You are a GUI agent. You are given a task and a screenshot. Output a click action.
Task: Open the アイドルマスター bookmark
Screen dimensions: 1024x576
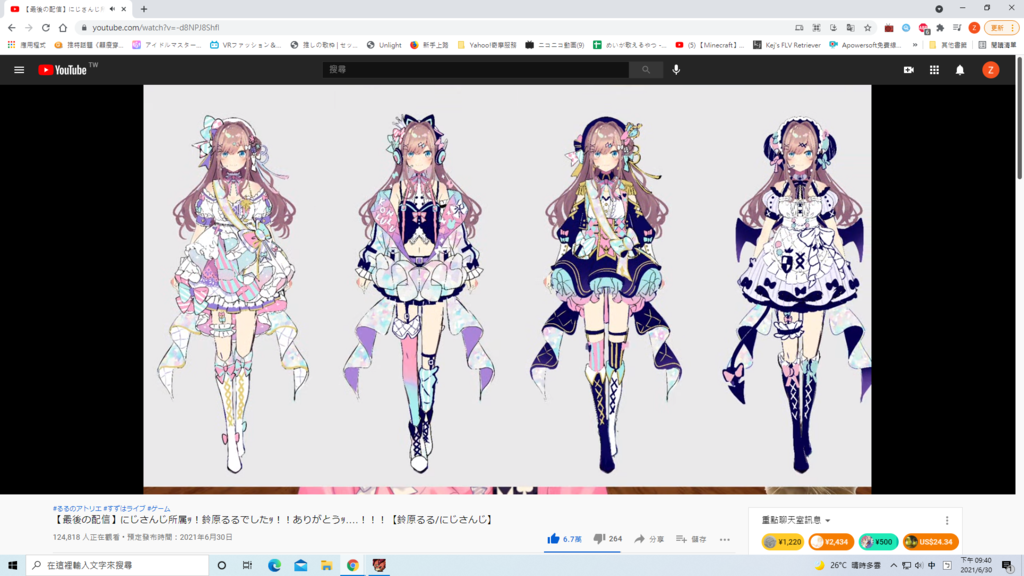tap(167, 45)
